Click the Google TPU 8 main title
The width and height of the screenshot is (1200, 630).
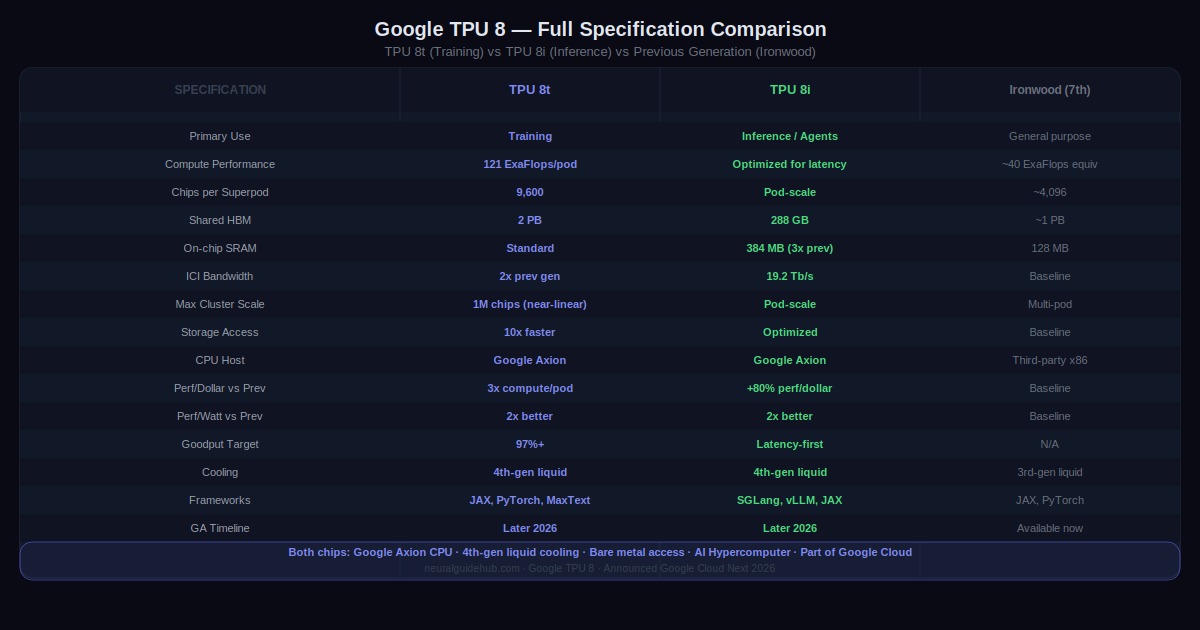coord(600,29)
